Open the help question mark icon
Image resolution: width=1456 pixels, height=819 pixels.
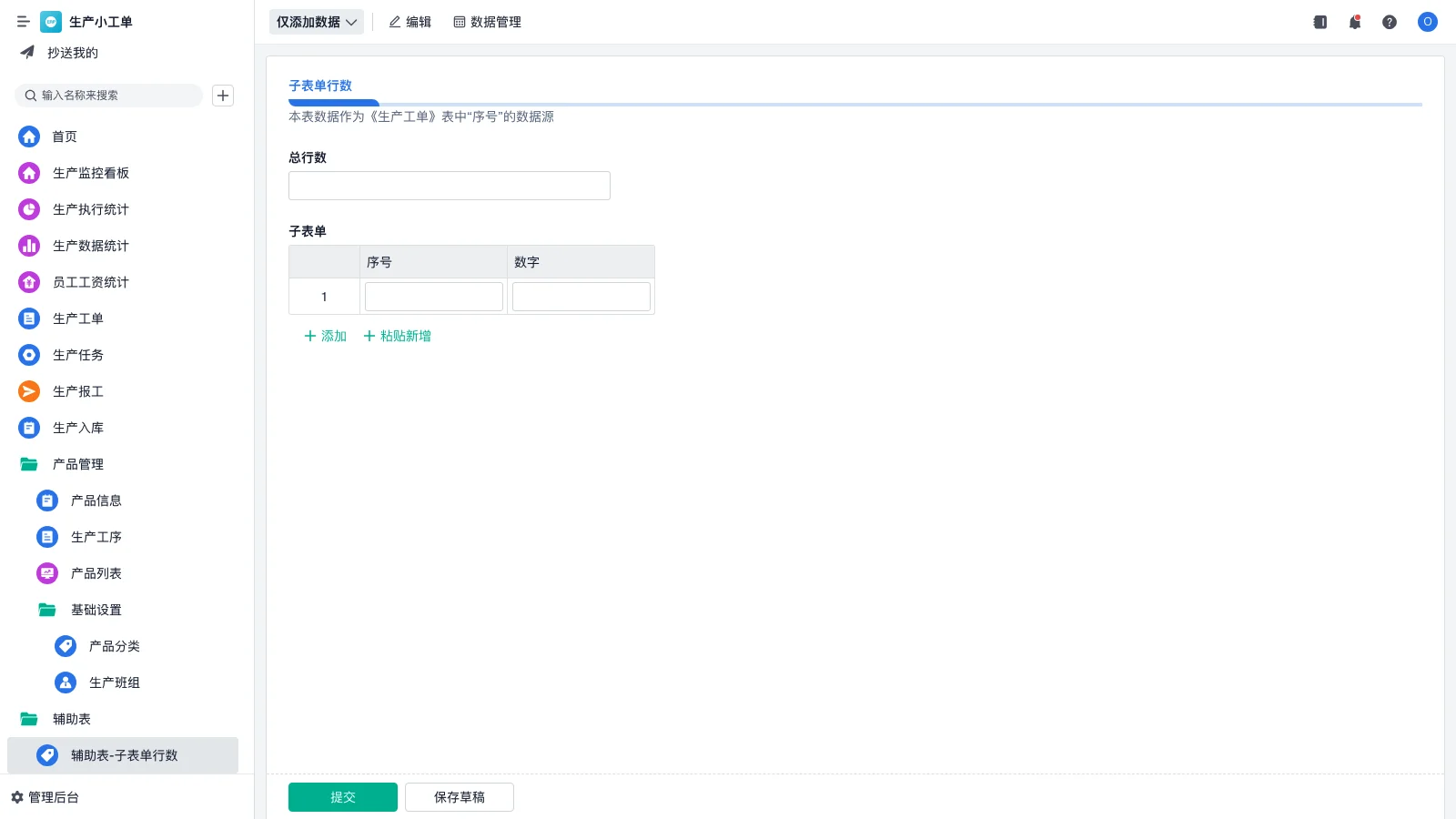coord(1390,22)
